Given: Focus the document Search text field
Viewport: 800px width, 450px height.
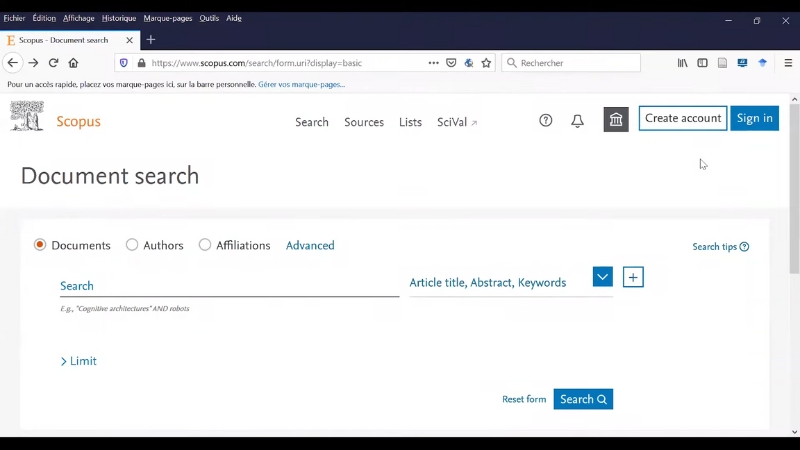Looking at the screenshot, I should pos(230,286).
